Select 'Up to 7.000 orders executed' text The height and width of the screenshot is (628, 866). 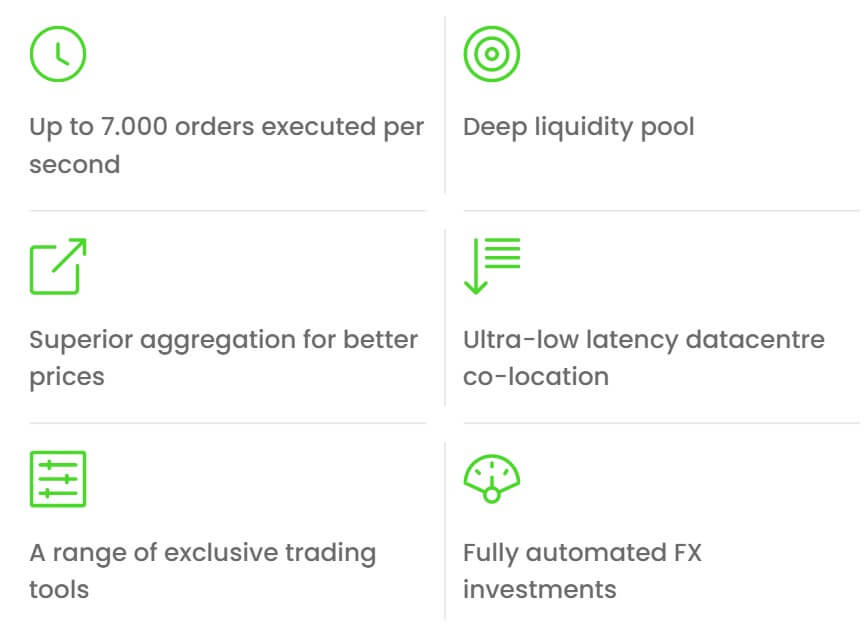tap(198, 127)
